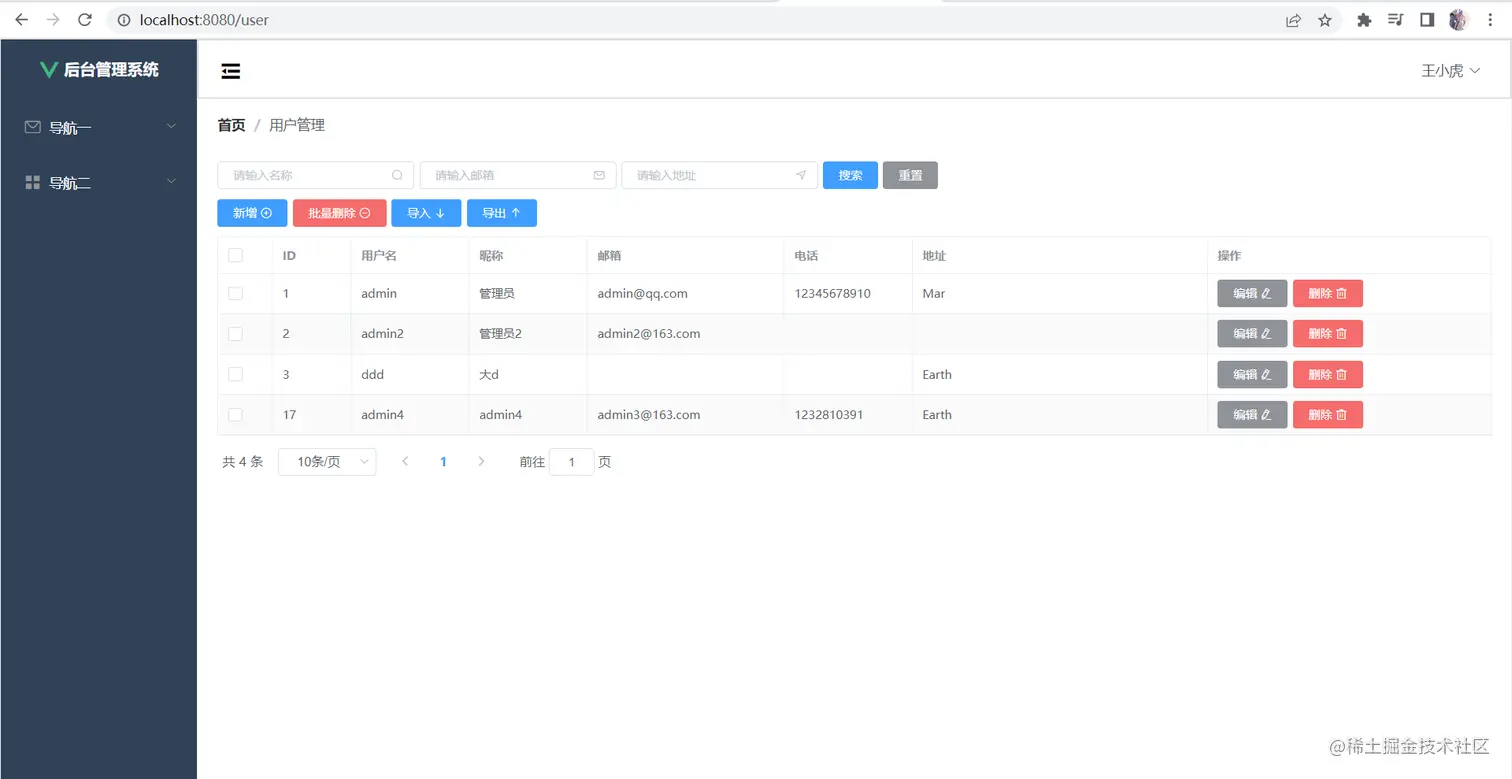This screenshot has height=779, width=1512.
Task: Open the browser extensions puzzle icon
Action: pyautogui.click(x=1364, y=20)
